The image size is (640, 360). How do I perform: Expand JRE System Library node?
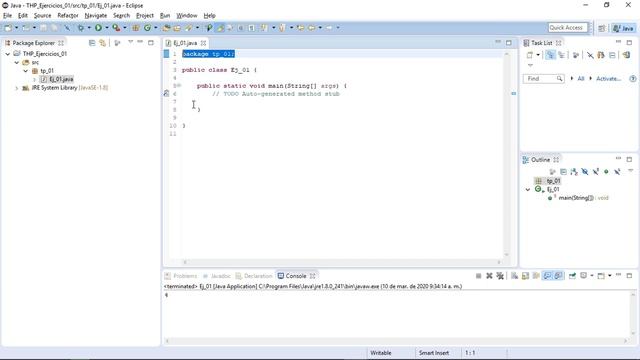(17, 88)
